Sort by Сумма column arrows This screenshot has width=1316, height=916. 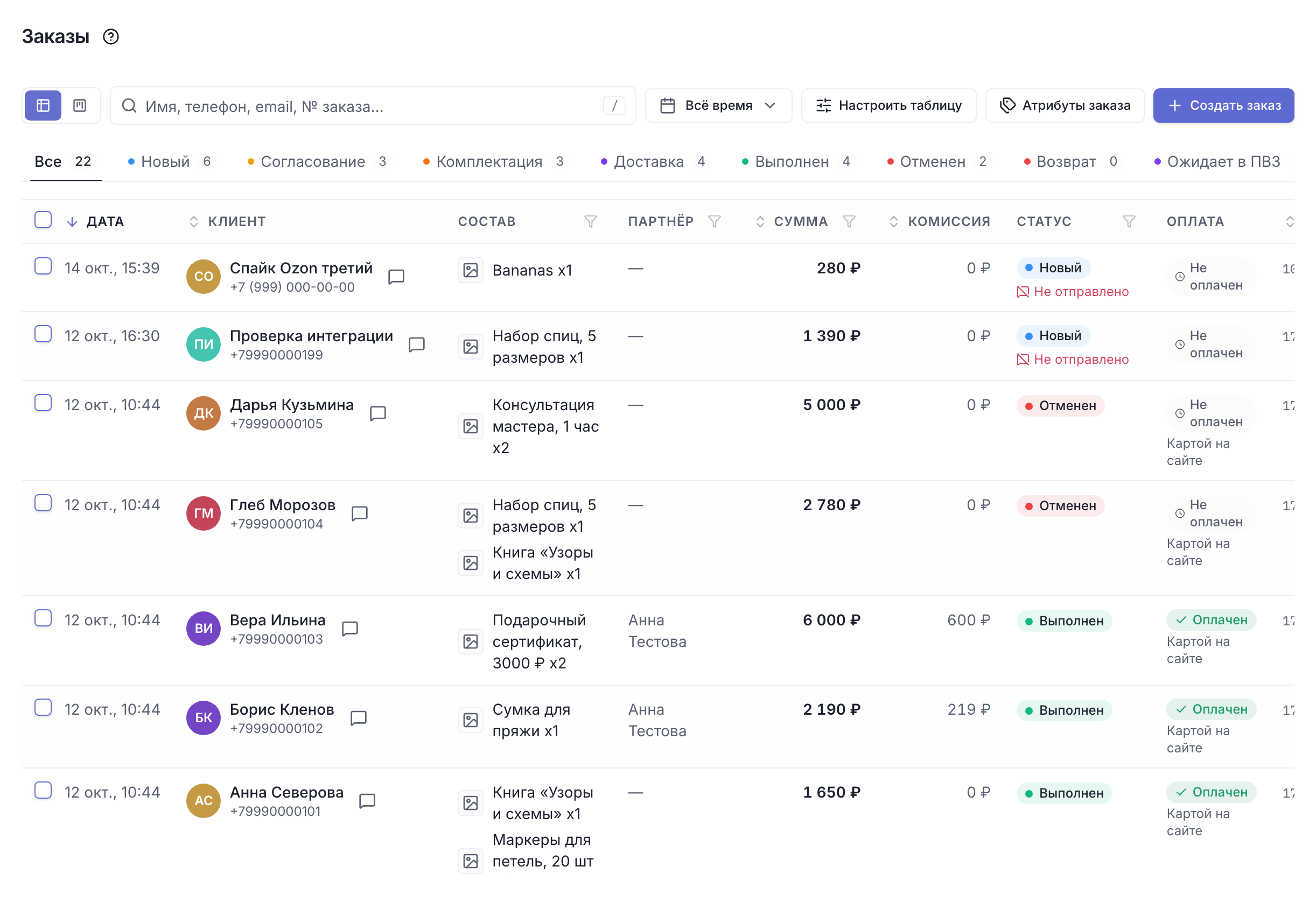pos(760,222)
